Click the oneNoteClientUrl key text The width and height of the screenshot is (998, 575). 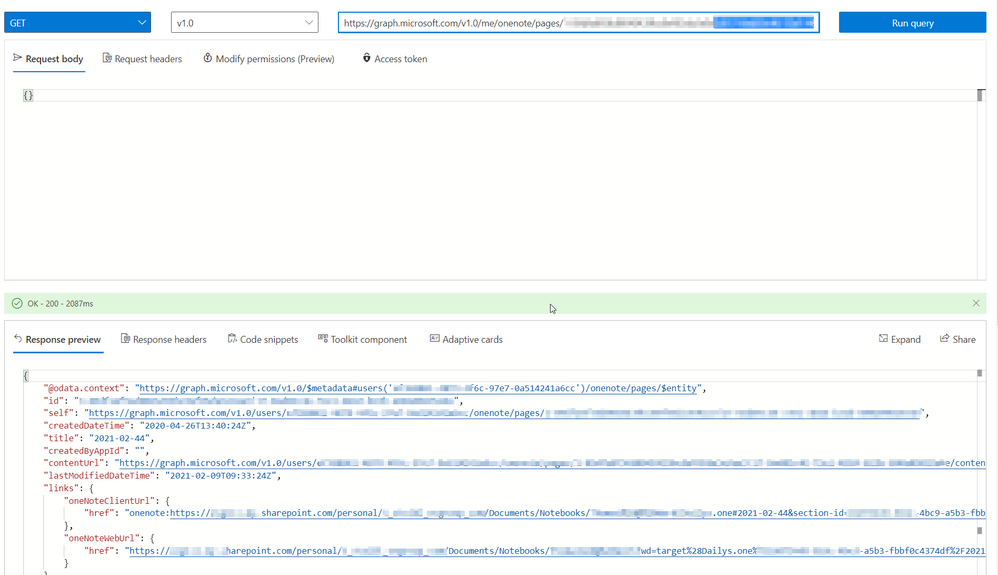pos(109,500)
